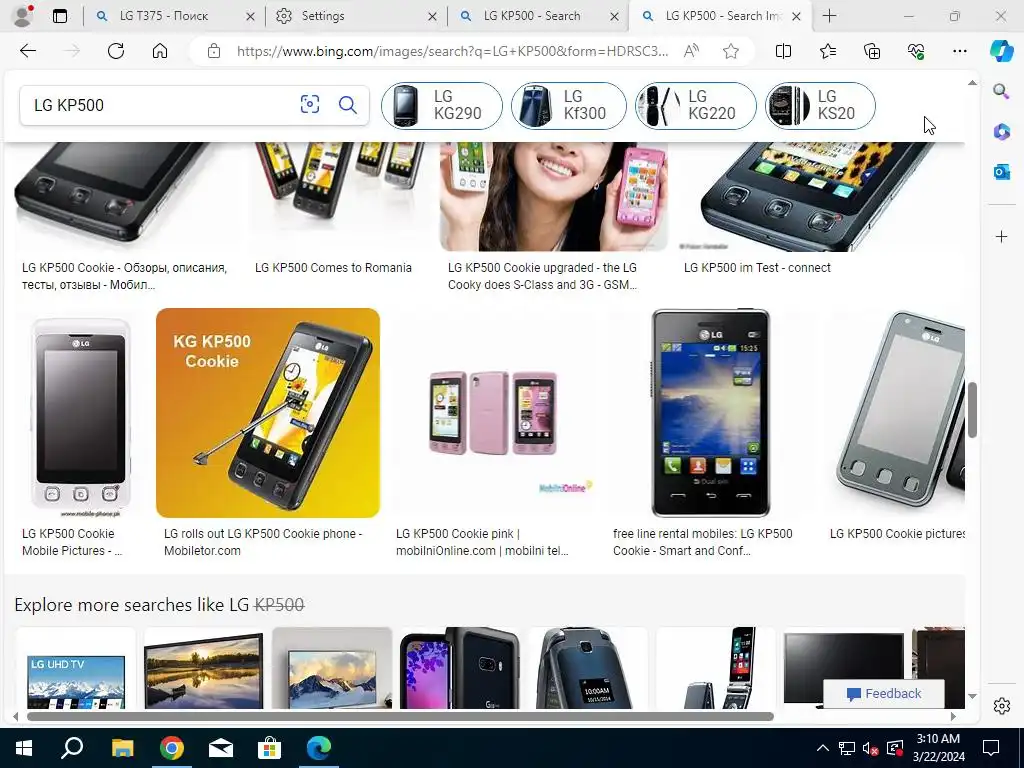Screen dimensions: 1024x768
Task: Focus the browser address bar URL
Action: coord(452,51)
